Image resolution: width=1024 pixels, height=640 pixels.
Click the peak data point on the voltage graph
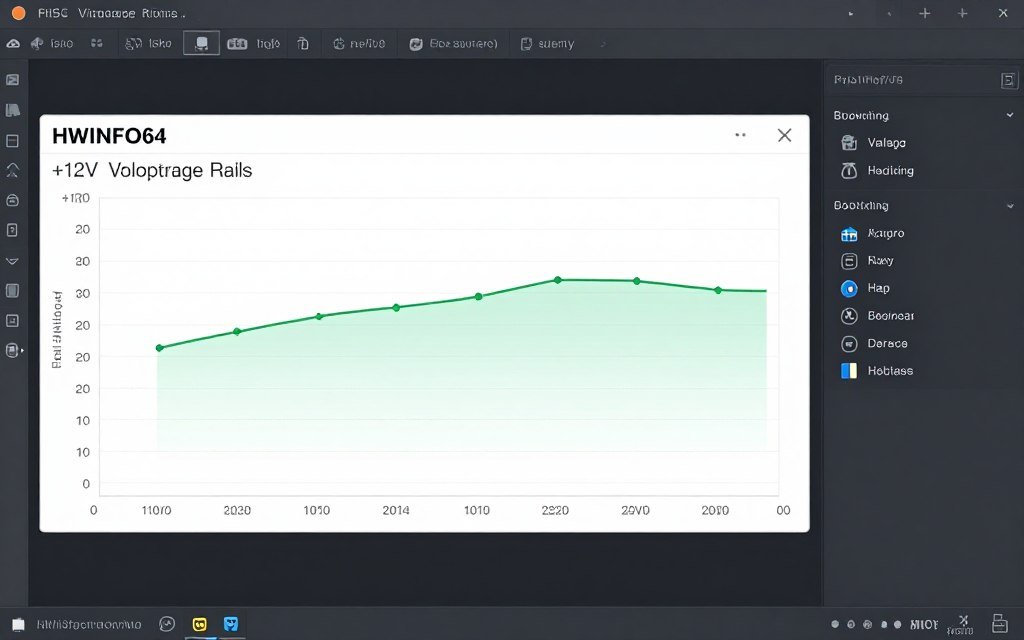557,281
